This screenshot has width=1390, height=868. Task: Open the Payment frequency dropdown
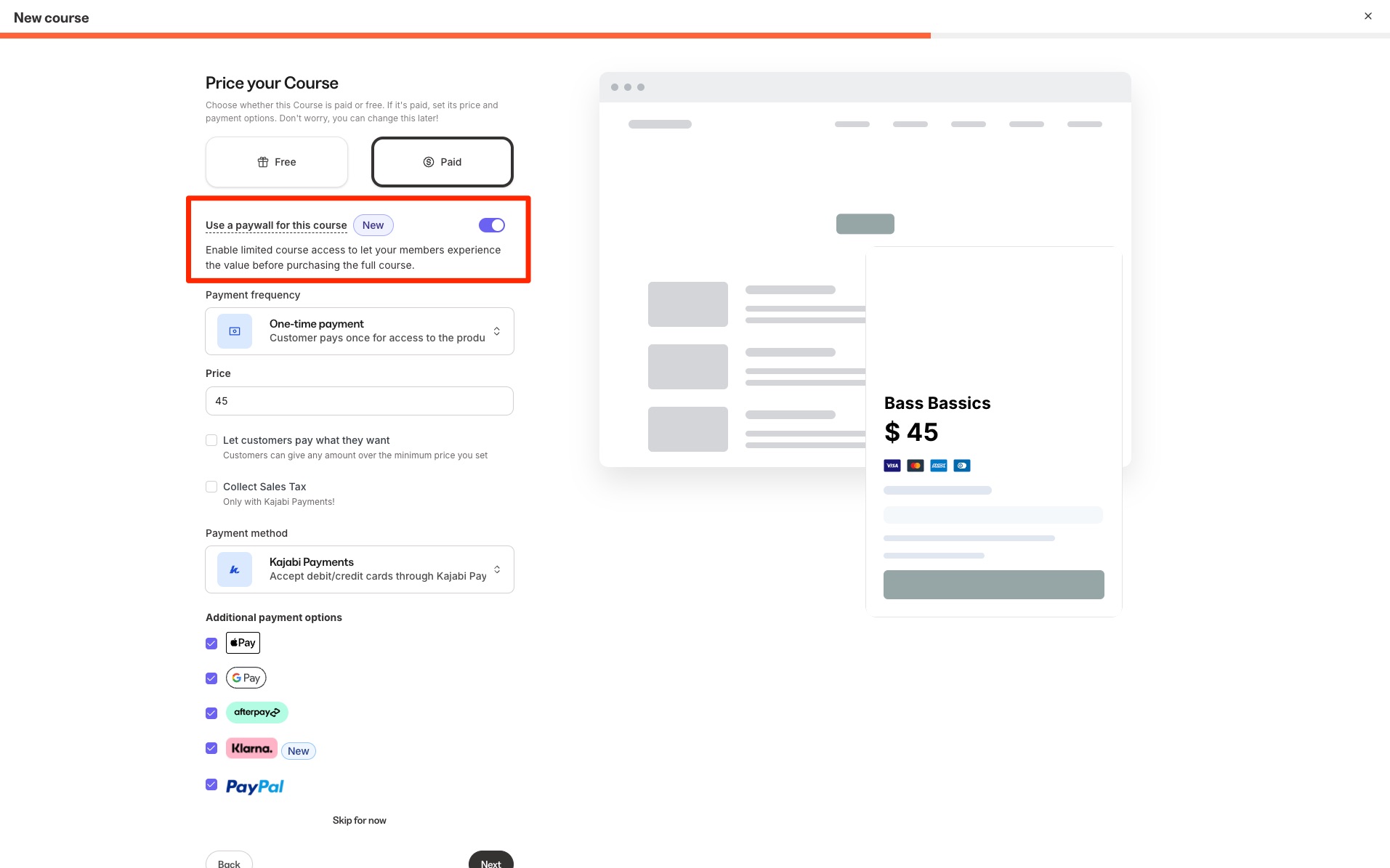(360, 331)
